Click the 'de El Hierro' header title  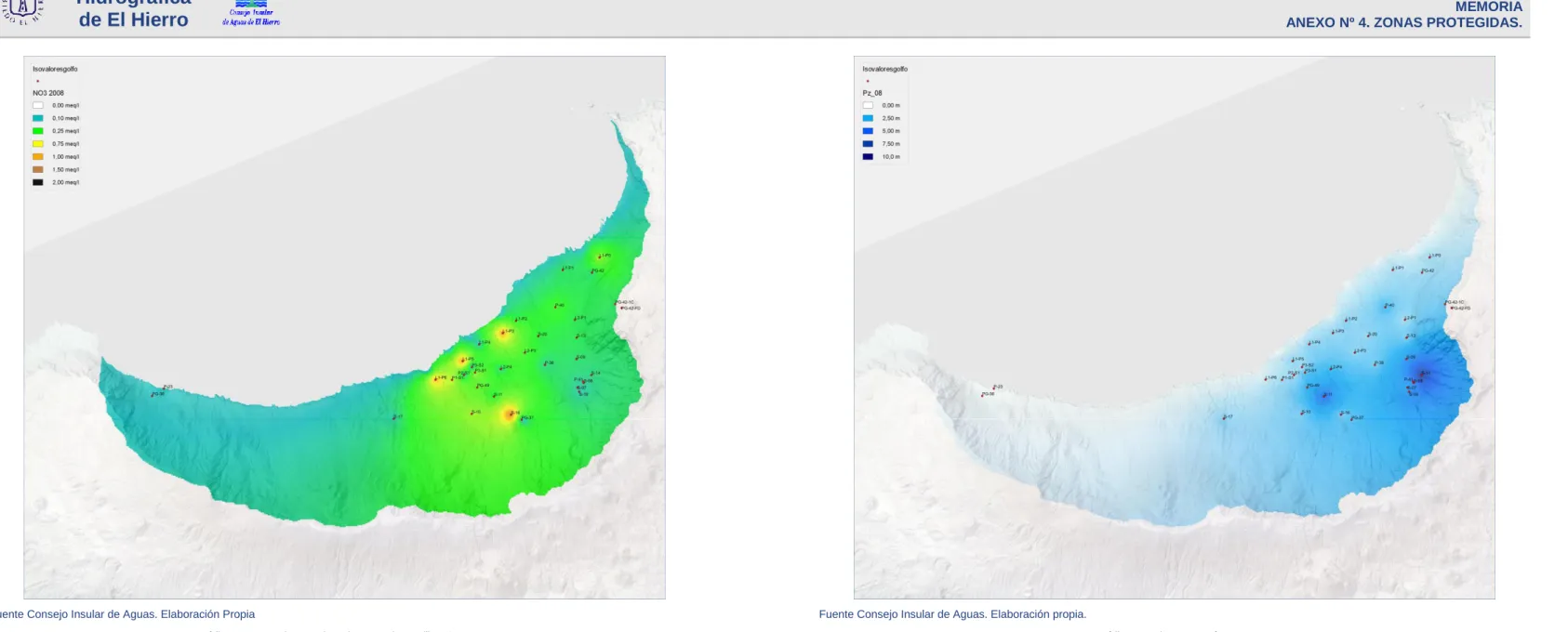133,20
